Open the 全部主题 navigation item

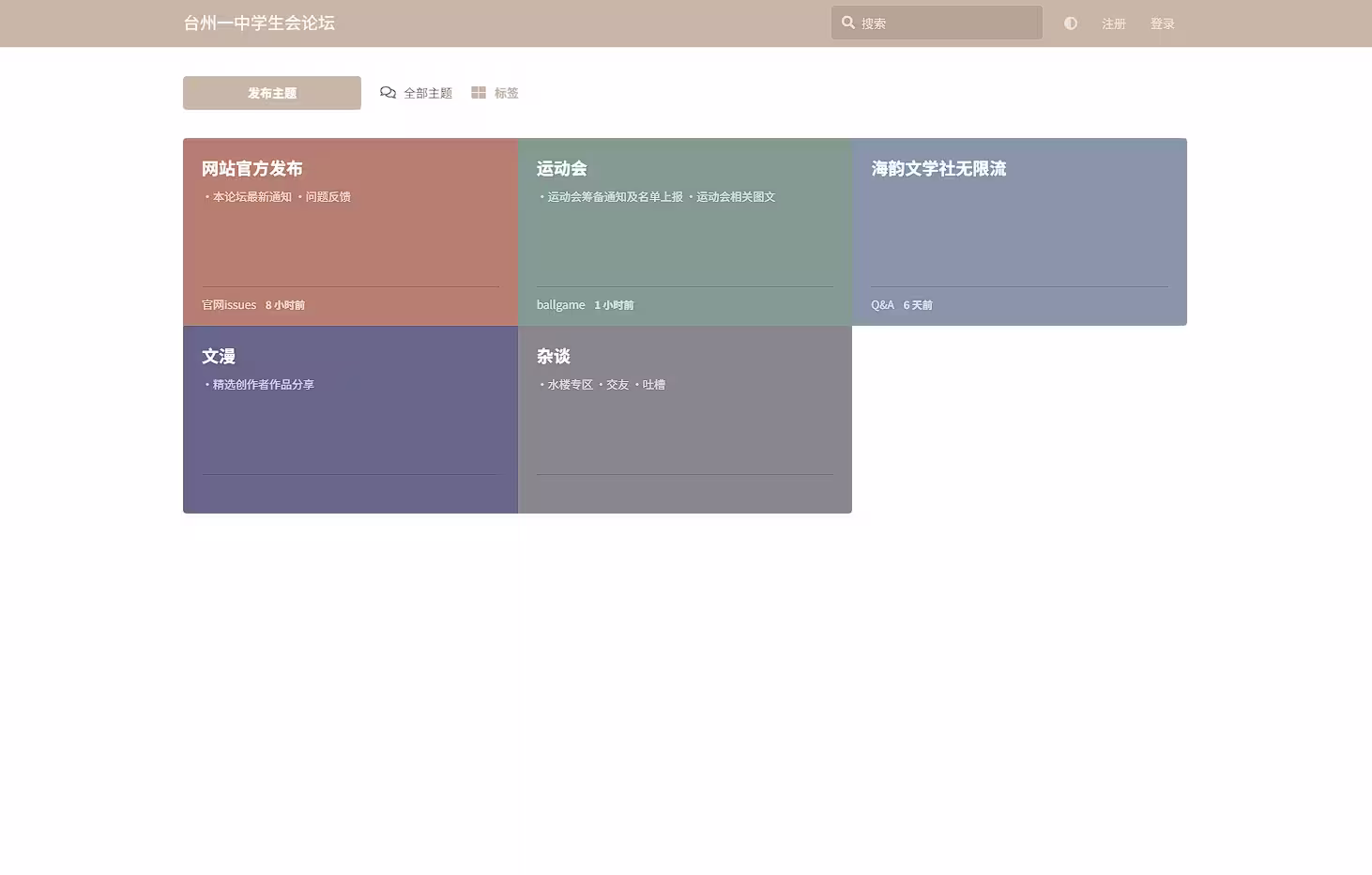click(x=427, y=93)
